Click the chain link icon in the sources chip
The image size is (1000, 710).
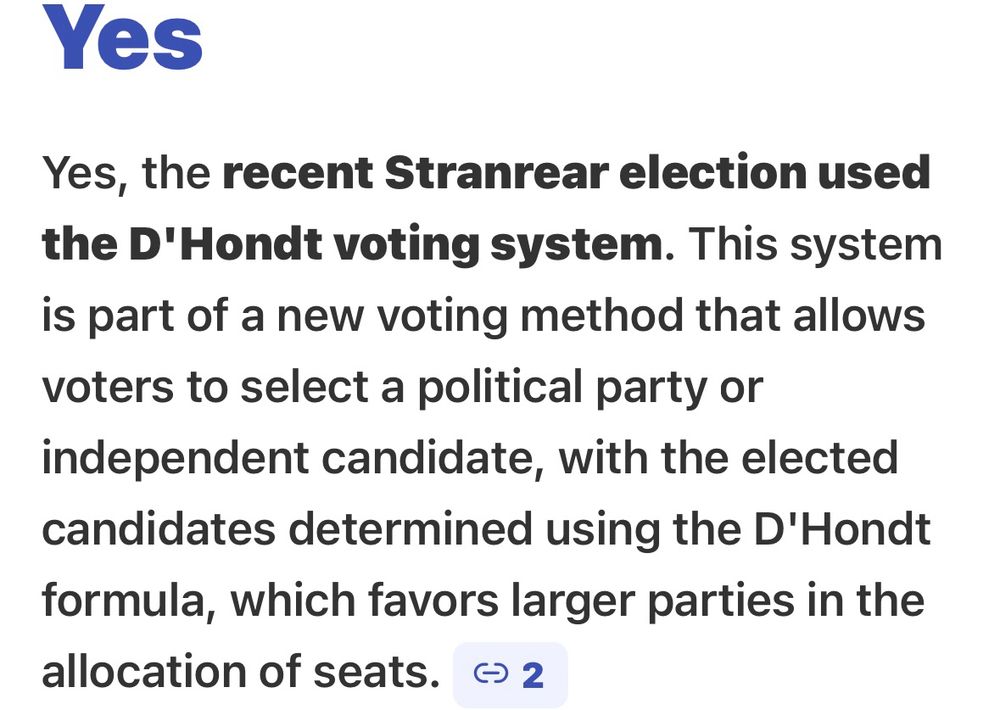491,674
